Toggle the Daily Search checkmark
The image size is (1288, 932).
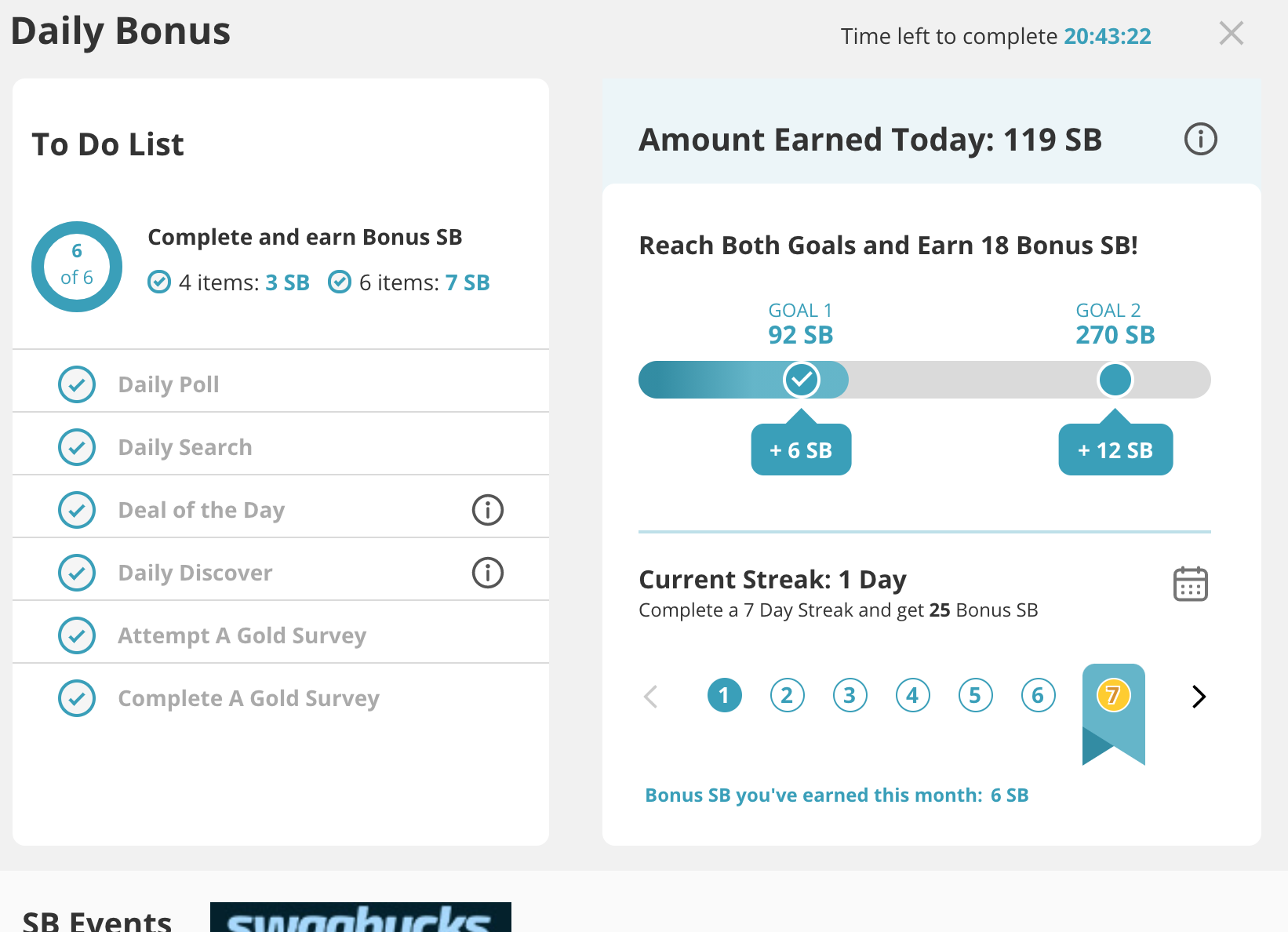coord(77,447)
